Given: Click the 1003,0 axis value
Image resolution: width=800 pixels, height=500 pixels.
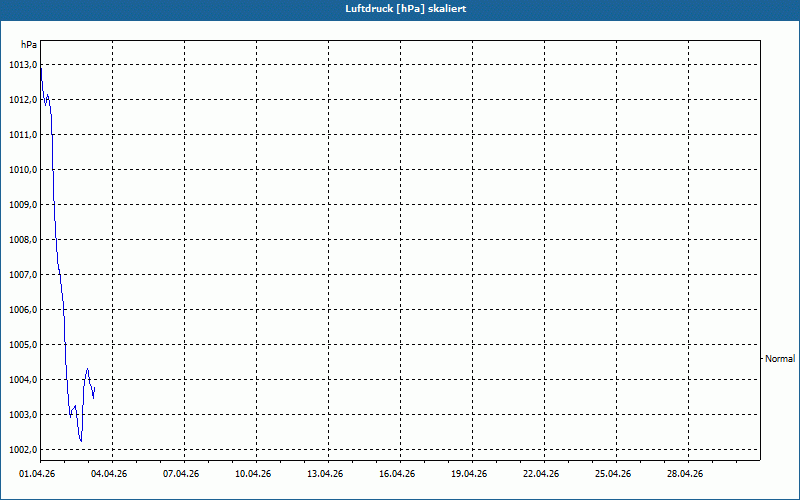Looking at the screenshot, I should [x=23, y=415].
